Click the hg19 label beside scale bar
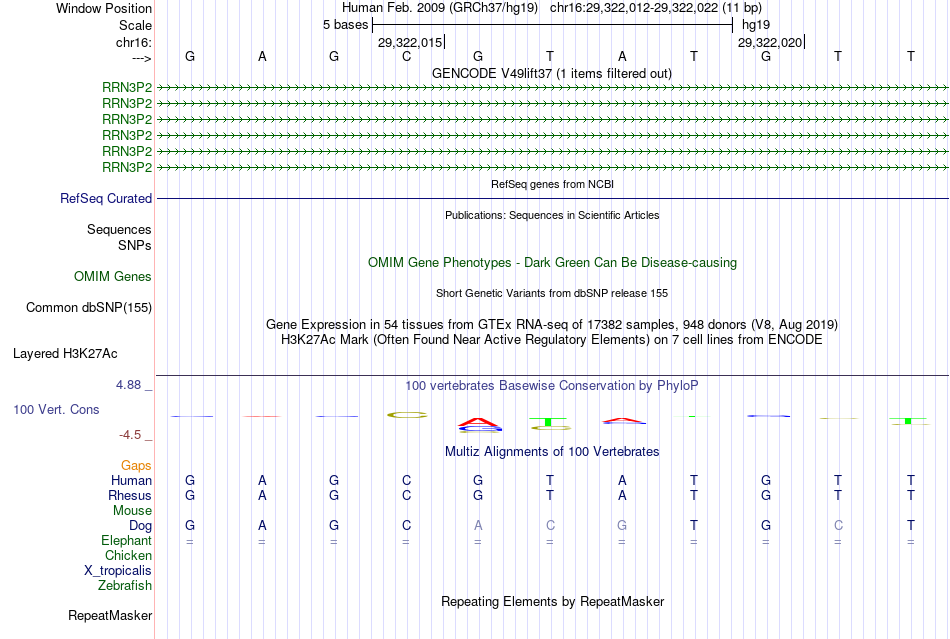950x639 pixels. point(756,25)
